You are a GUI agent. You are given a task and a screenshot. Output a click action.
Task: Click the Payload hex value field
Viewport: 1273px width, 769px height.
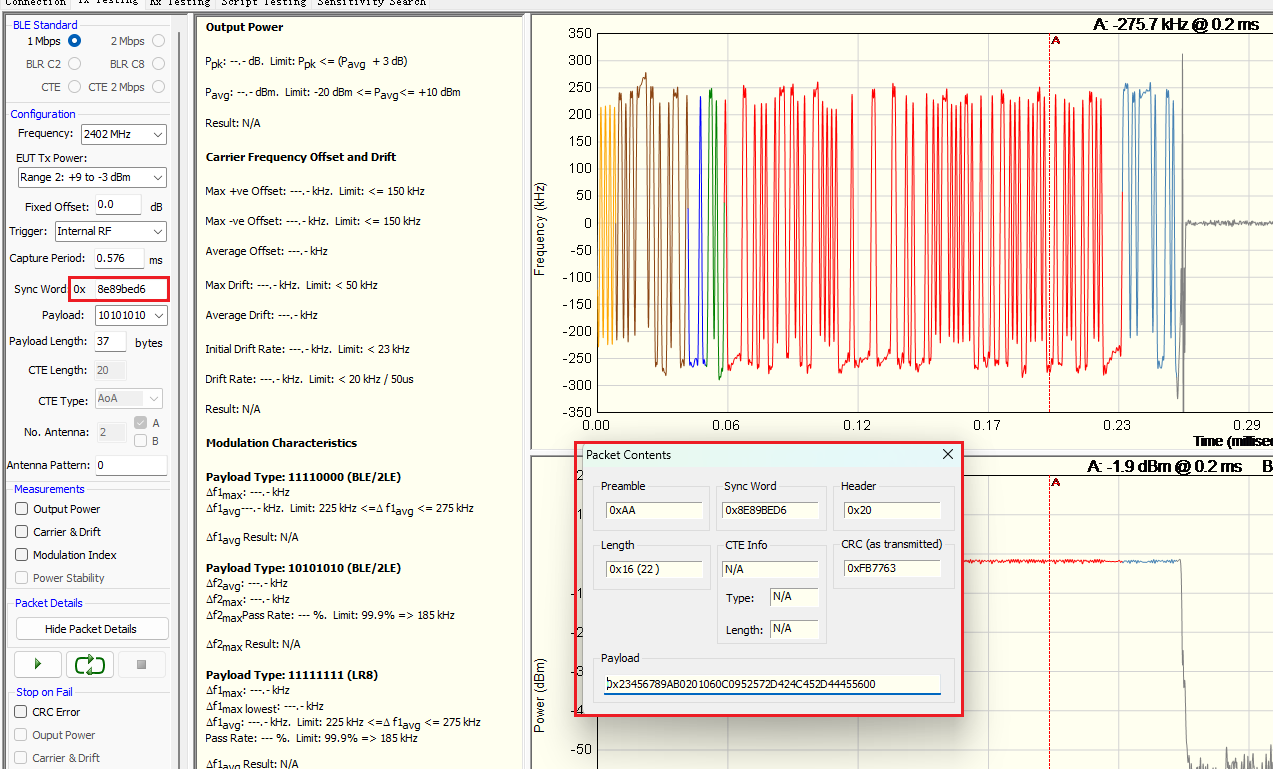coord(772,684)
